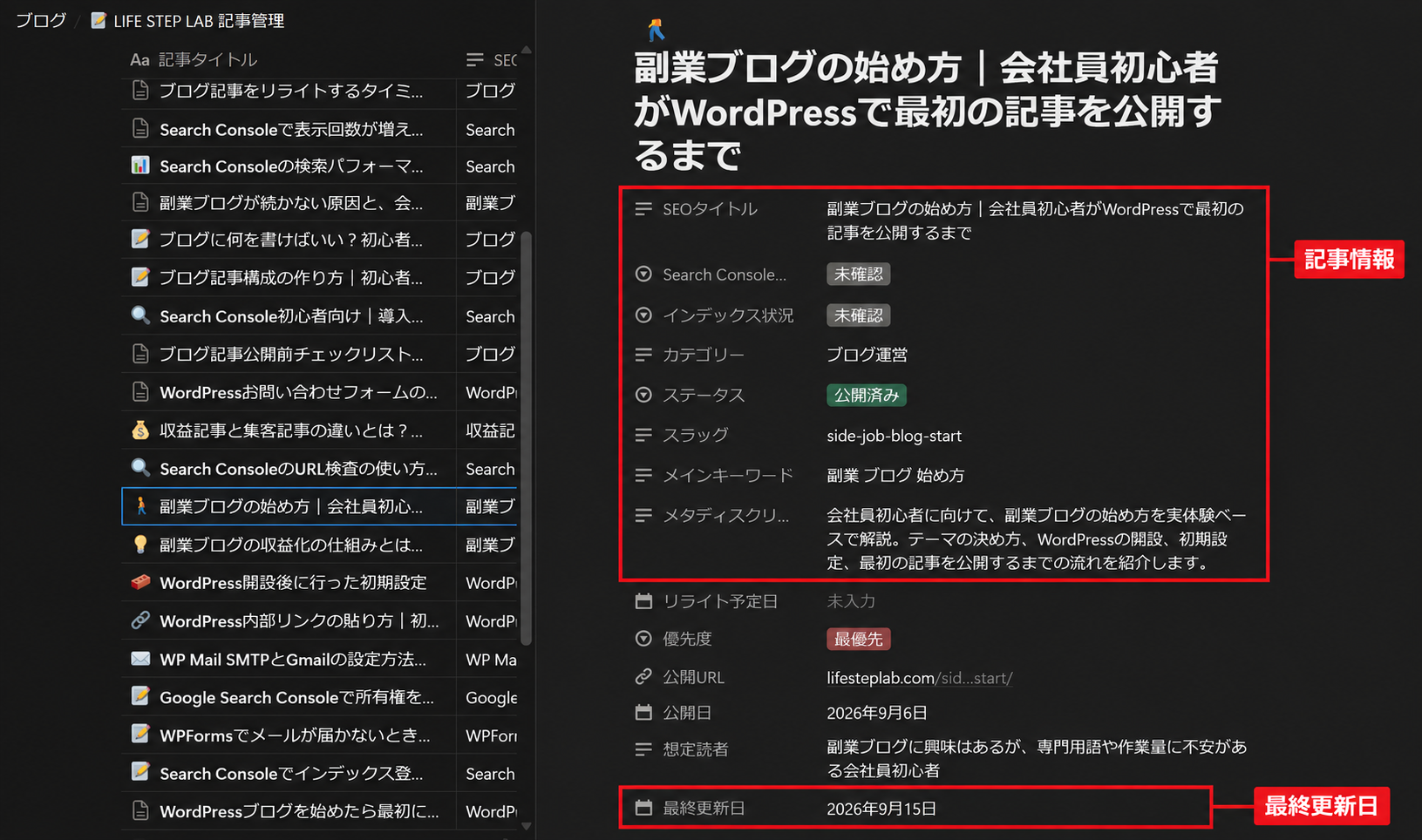Click the page title 副業ブログの始め方
Screen dimensions: 1422x840
click(927, 112)
